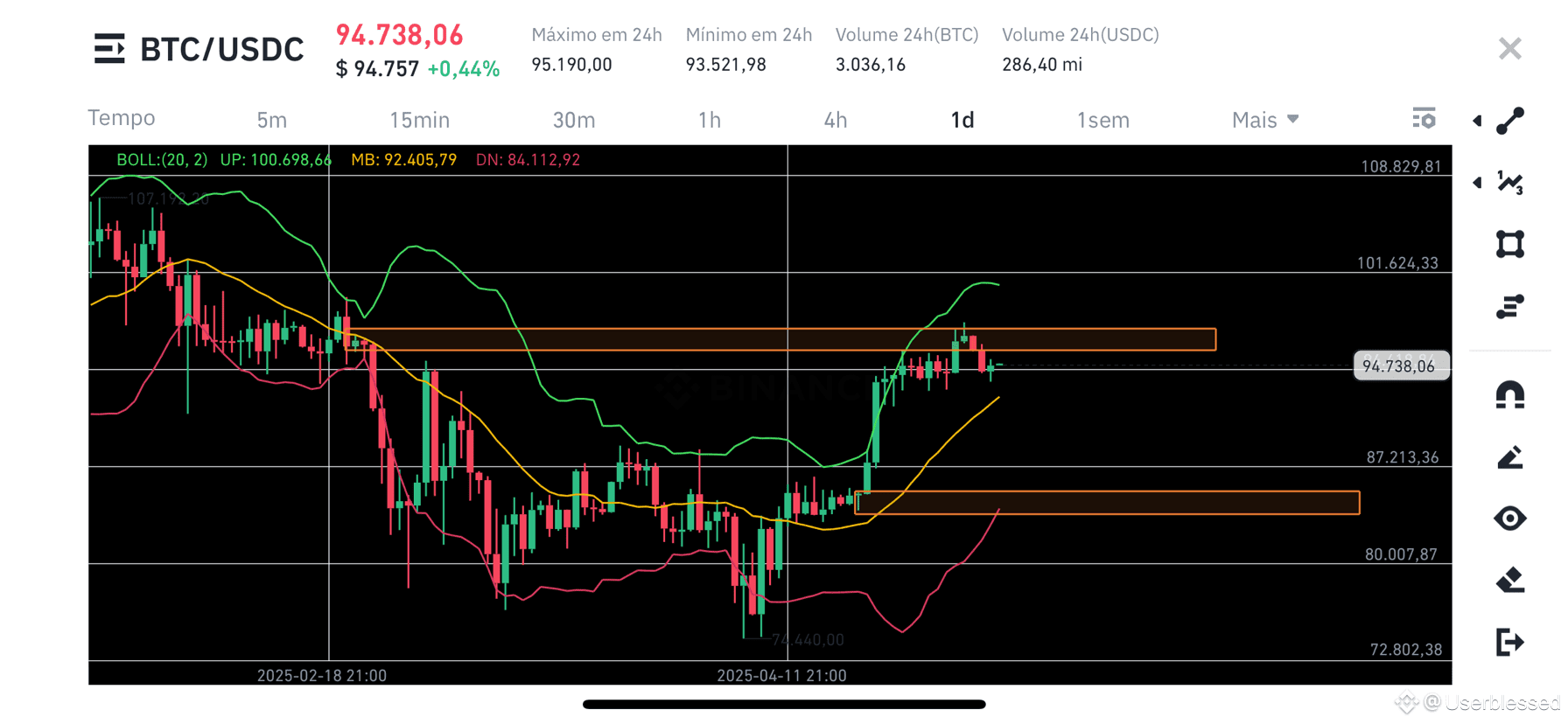Click the lower orange support rectangle
The width and height of the screenshot is (1568, 724).
tap(1107, 503)
